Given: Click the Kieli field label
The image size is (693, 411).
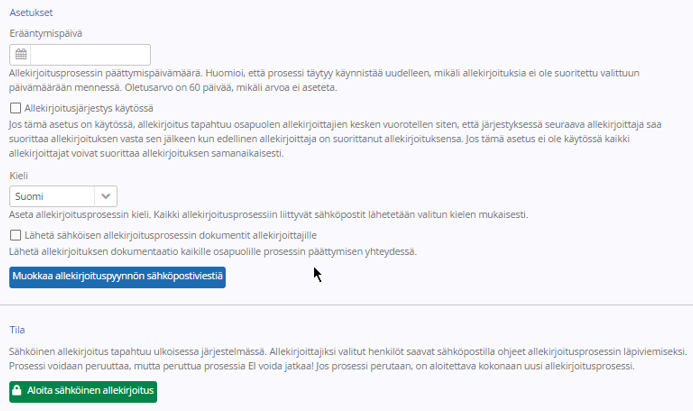Looking at the screenshot, I should click(x=19, y=175).
